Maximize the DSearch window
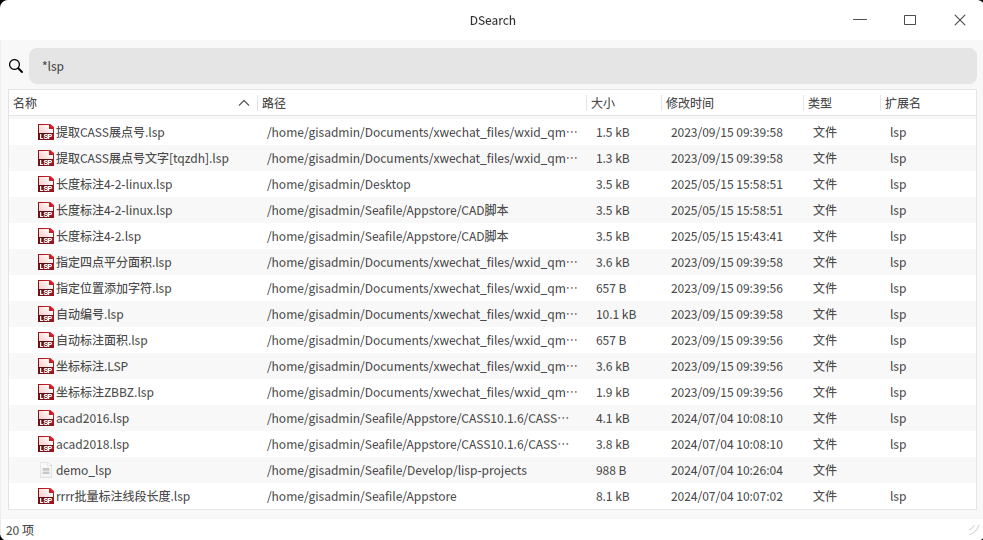The height and width of the screenshot is (540, 983). point(910,20)
